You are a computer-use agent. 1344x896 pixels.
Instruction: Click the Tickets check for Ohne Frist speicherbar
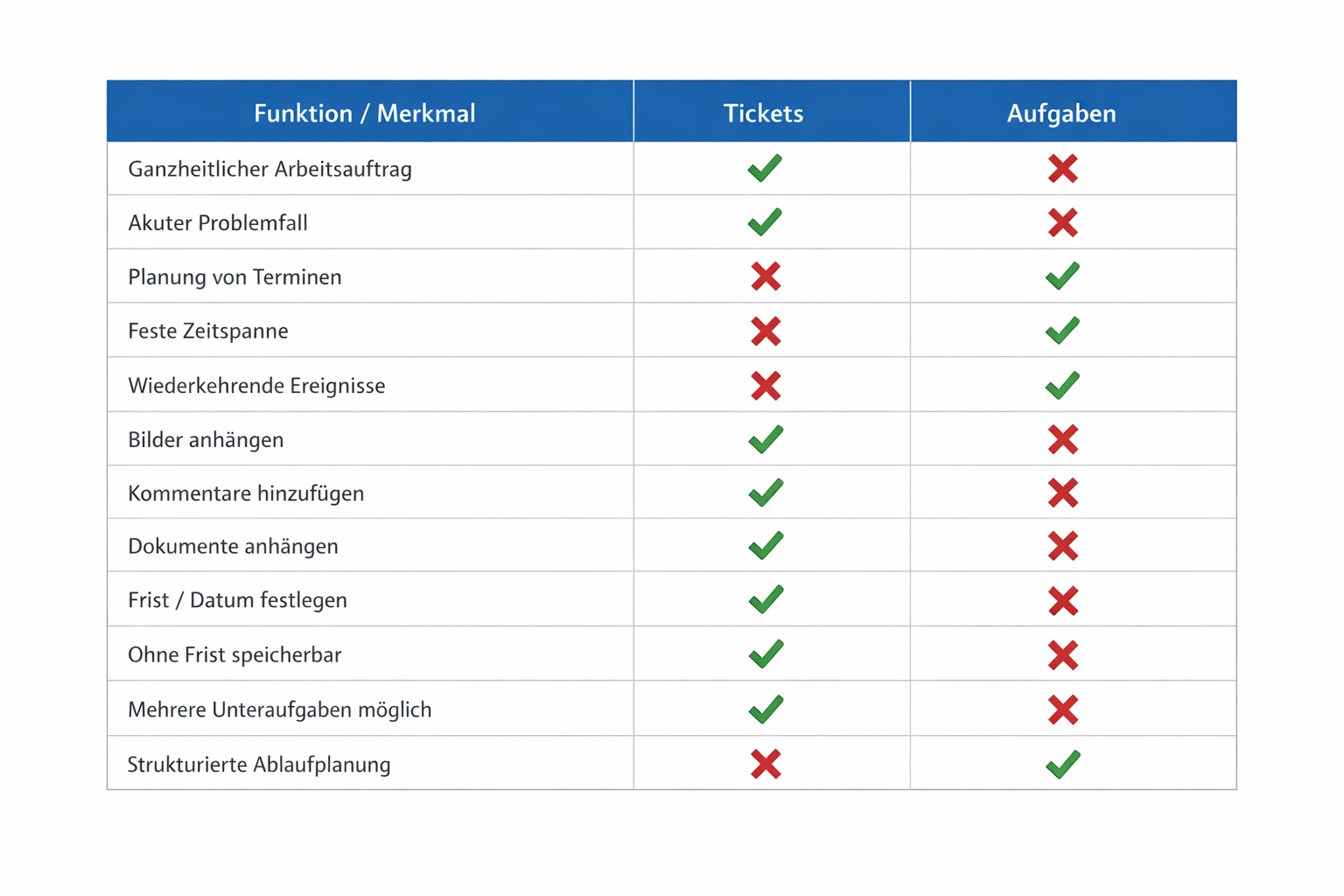[766, 654]
